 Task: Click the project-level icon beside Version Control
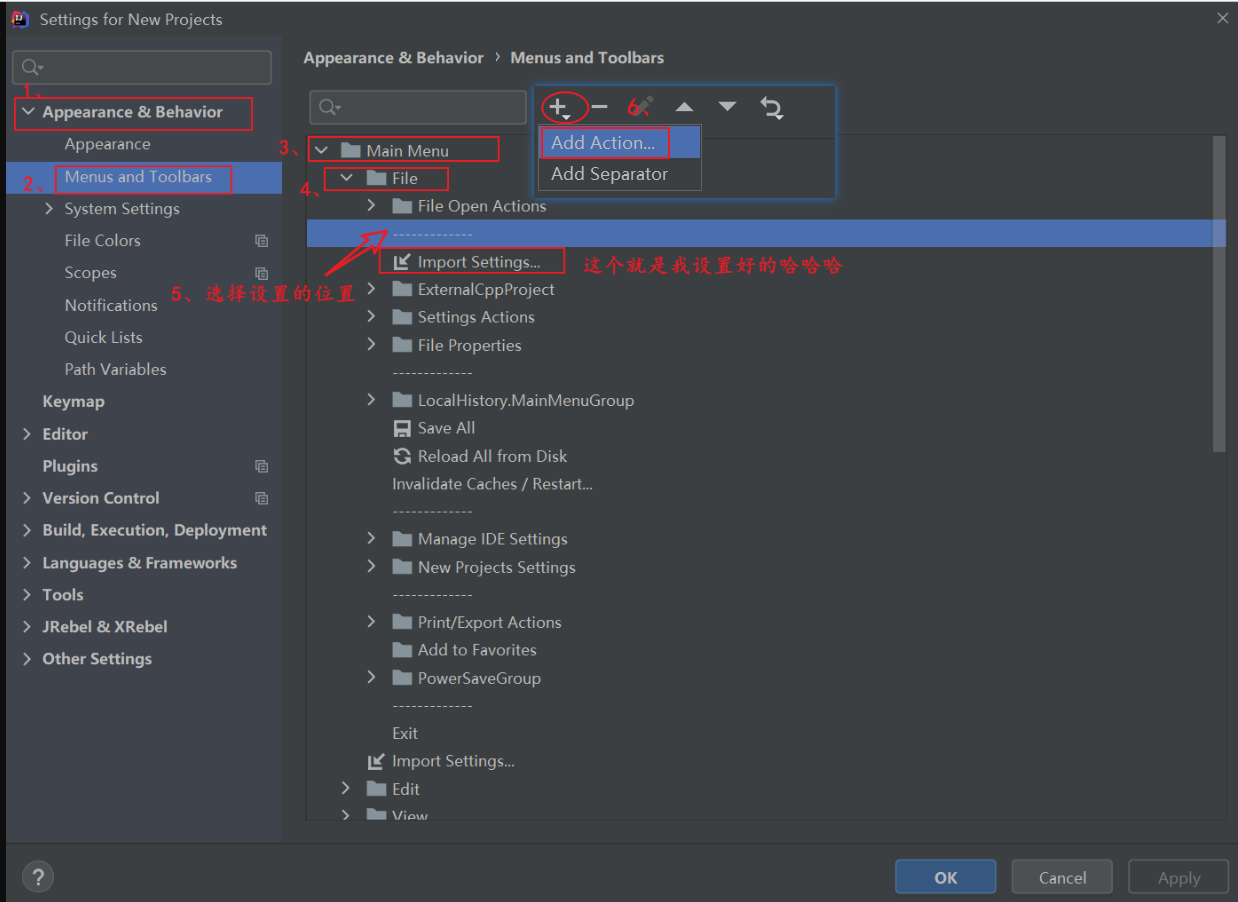click(262, 498)
